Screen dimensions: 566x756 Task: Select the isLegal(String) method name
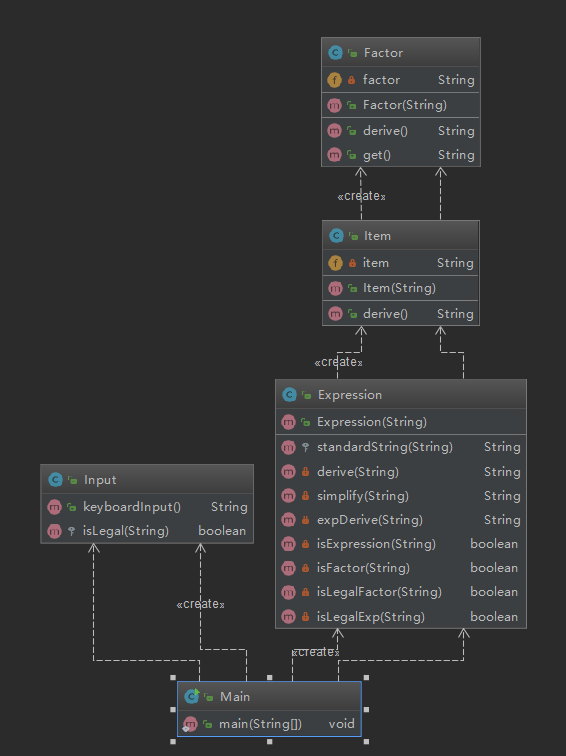[126, 531]
